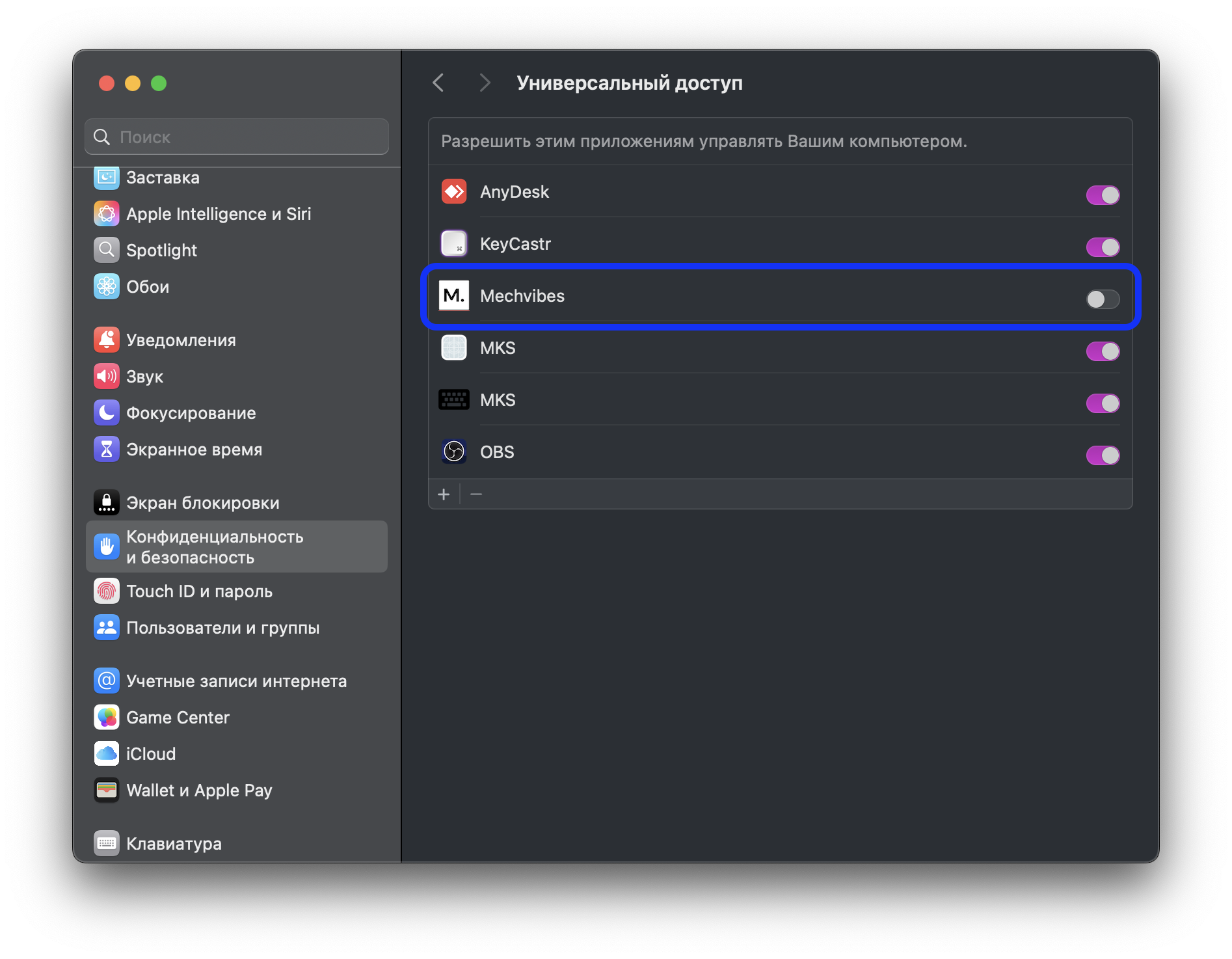Go back using the left chevron
This screenshot has height=959, width=1232.
(x=438, y=83)
